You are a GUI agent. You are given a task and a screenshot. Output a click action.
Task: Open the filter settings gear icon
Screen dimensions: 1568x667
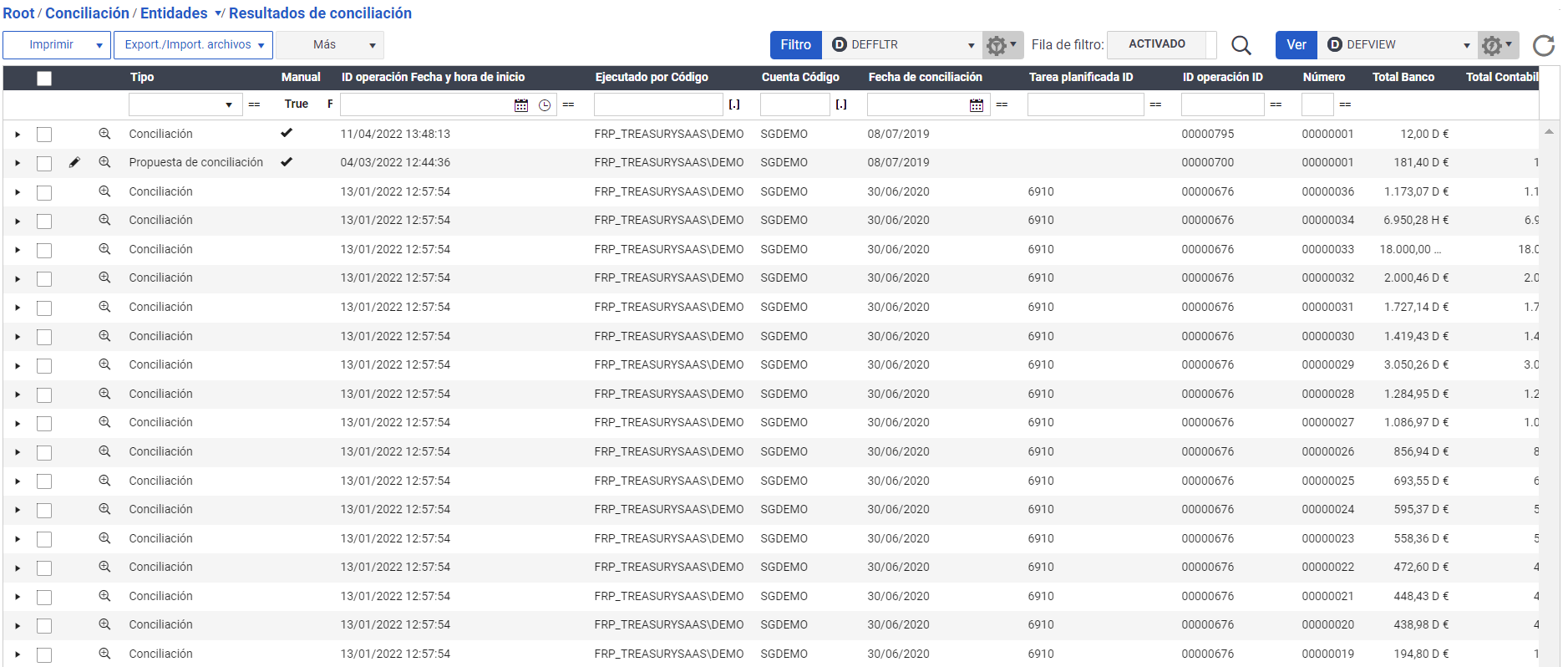tap(1001, 45)
